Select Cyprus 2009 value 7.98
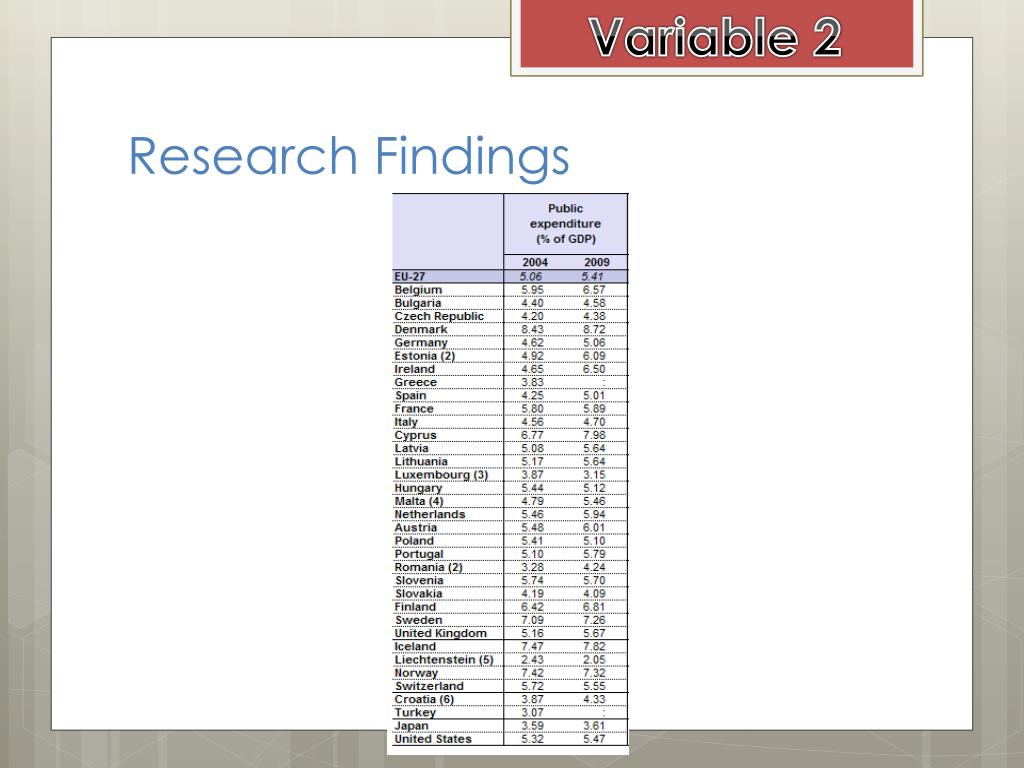This screenshot has height=768, width=1024. pyautogui.click(x=594, y=436)
